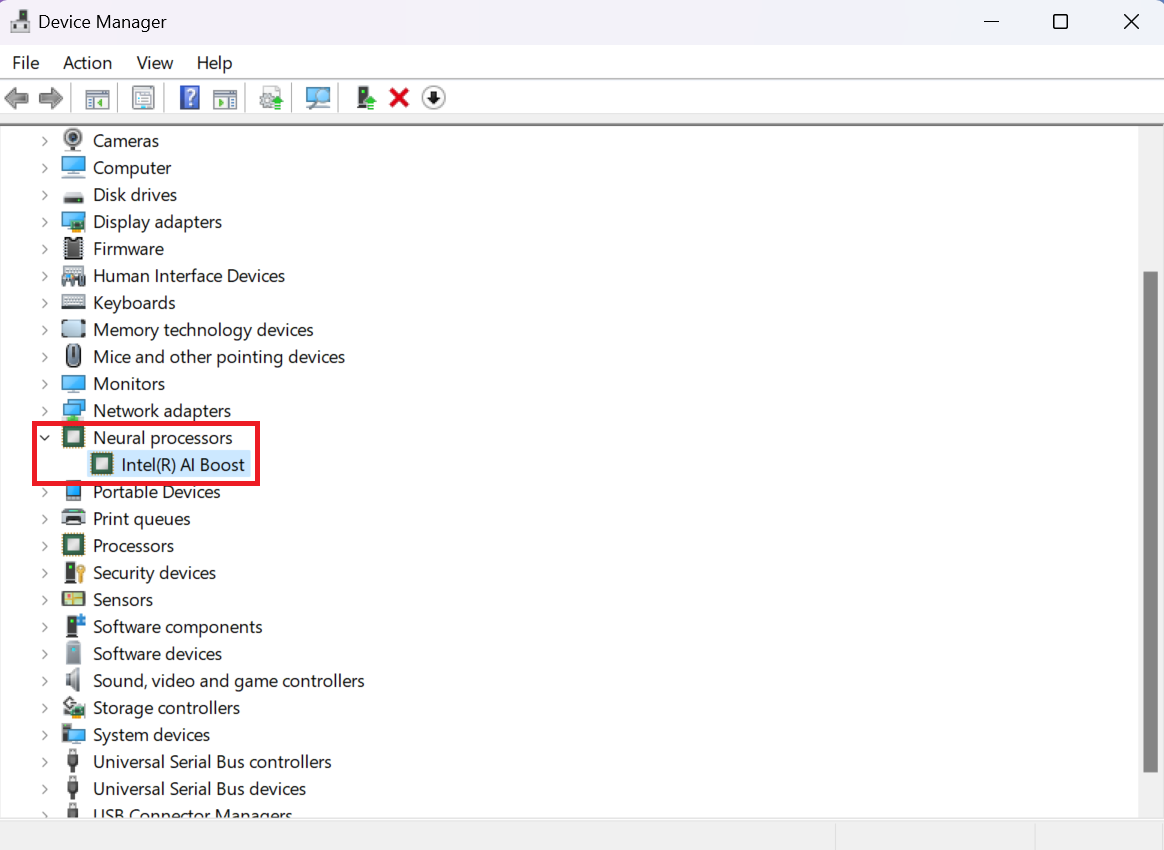Click the red X Uninstall device icon
The width and height of the screenshot is (1164, 850).
(x=399, y=98)
